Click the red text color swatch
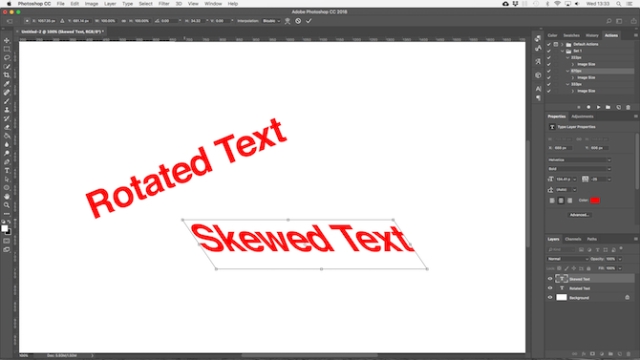This screenshot has height=360, width=640. [x=595, y=200]
